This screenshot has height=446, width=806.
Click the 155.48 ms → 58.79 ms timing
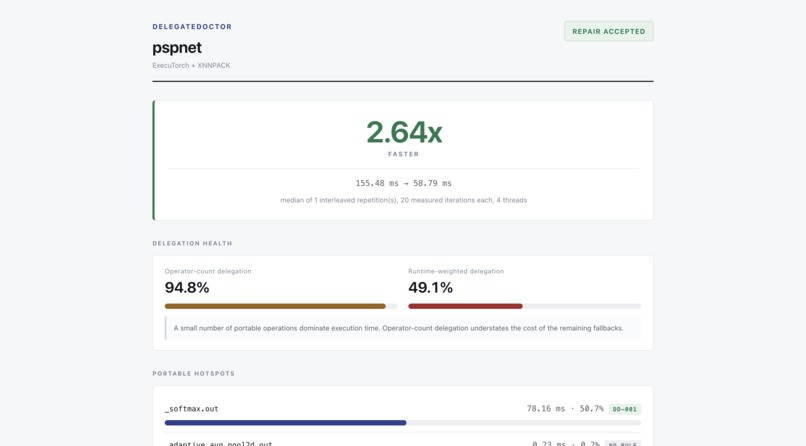[404, 183]
